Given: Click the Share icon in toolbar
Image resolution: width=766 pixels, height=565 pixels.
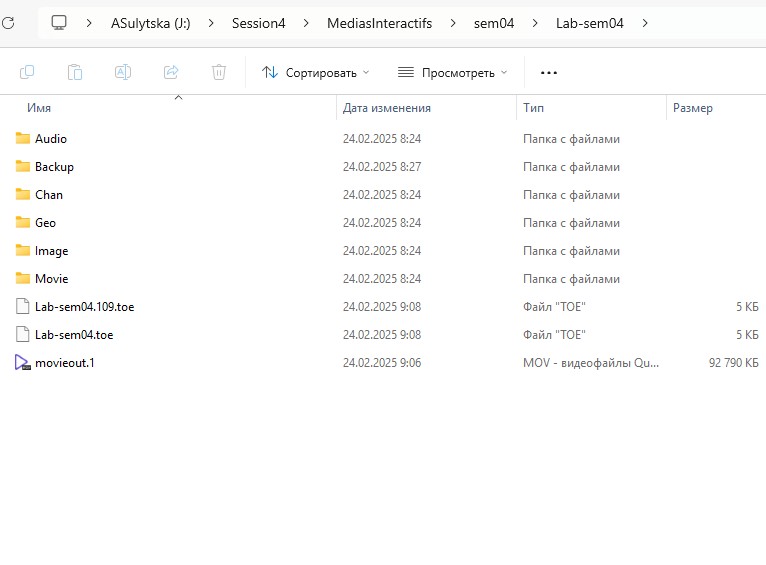Looking at the screenshot, I should click(171, 72).
